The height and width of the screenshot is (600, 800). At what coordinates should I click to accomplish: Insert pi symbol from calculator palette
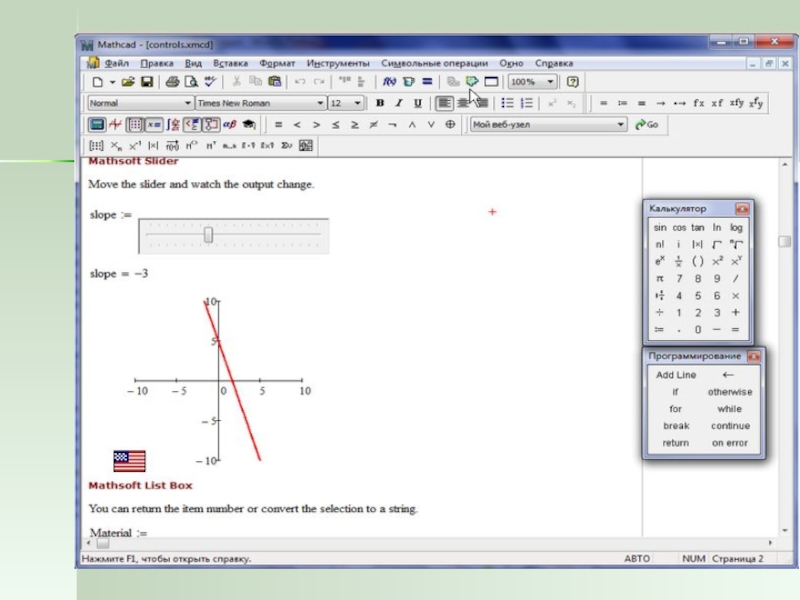(659, 279)
